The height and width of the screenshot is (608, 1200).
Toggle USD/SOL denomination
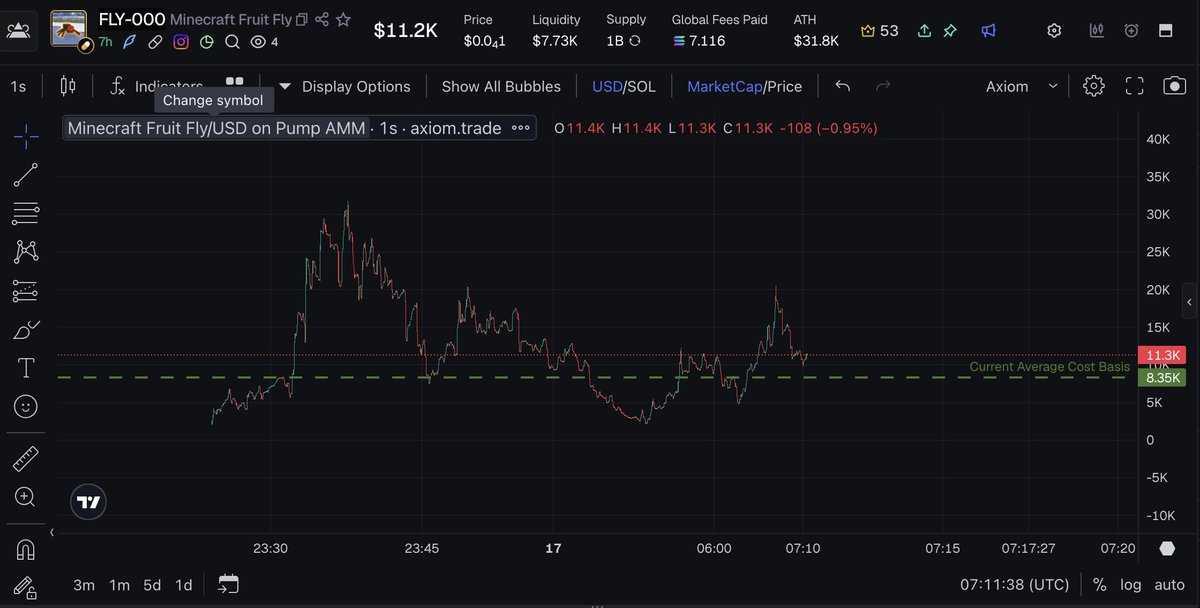624,86
